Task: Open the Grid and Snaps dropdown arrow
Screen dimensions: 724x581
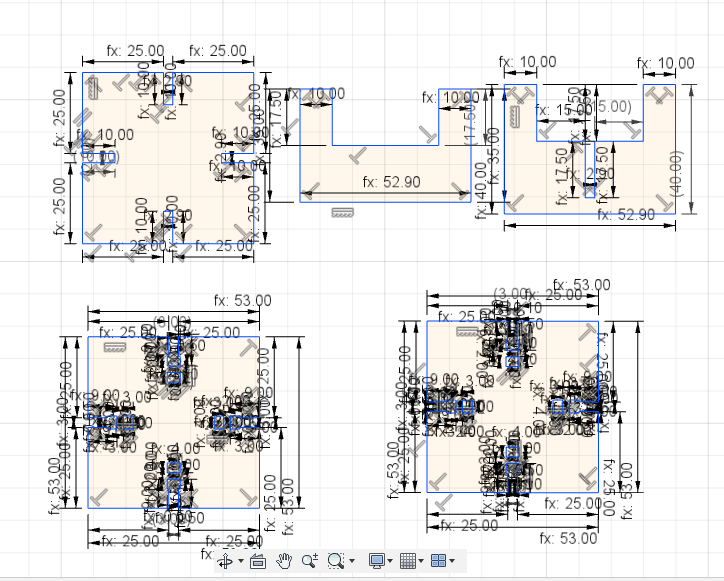Action: point(421,561)
